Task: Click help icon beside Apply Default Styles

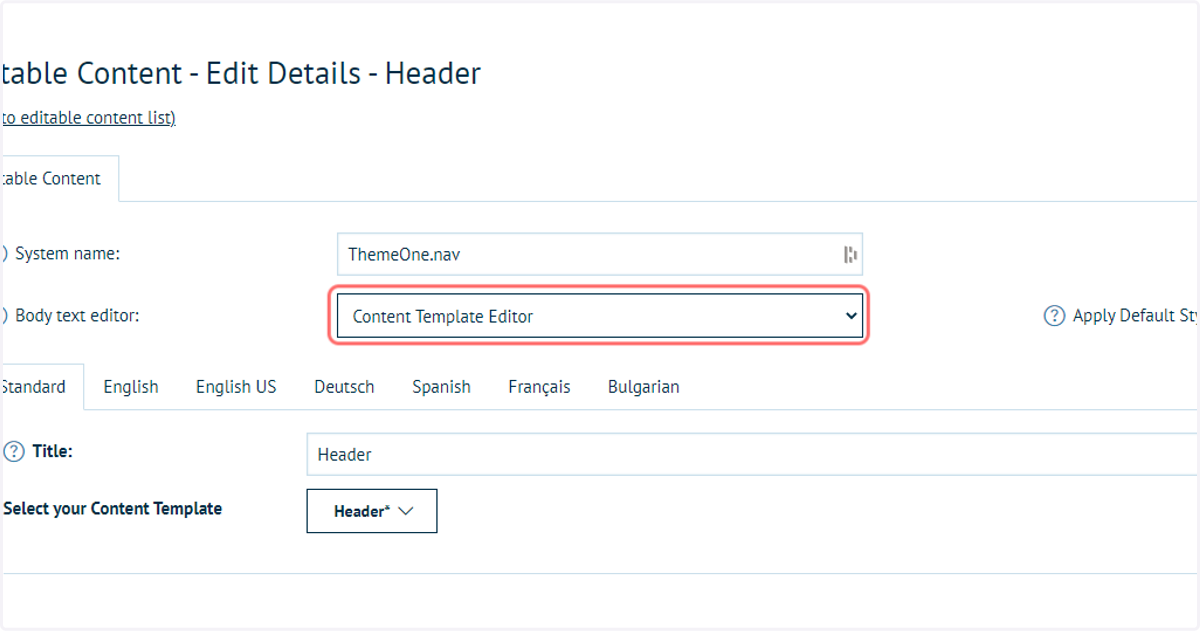Action: tap(1054, 316)
